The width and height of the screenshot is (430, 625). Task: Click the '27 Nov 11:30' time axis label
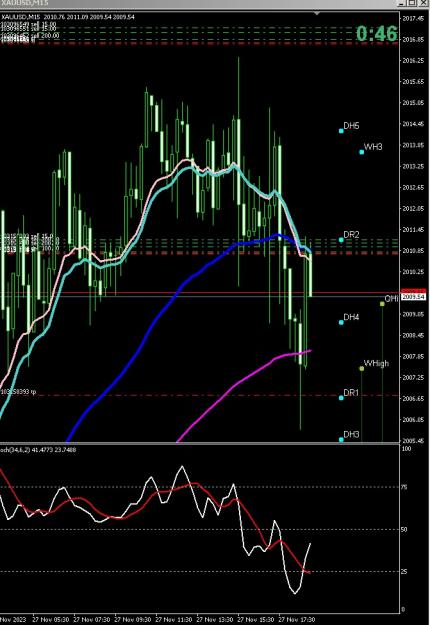coord(173,620)
